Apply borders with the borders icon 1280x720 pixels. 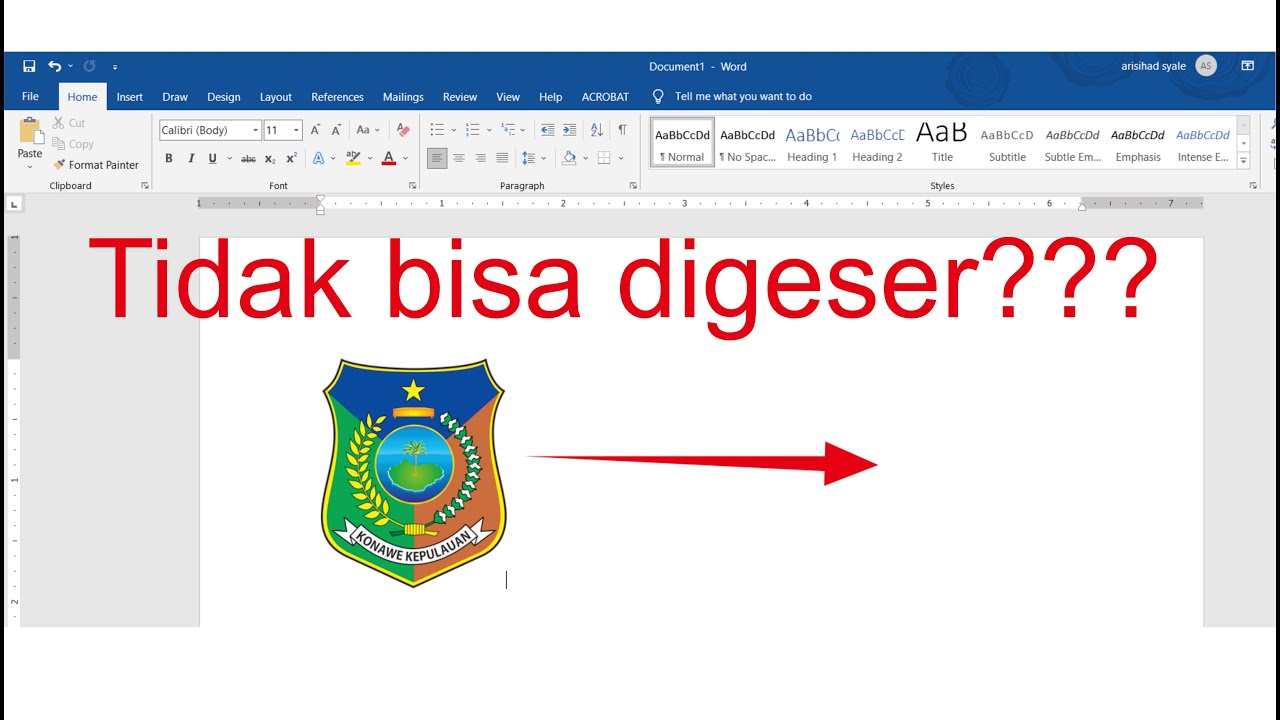604,158
